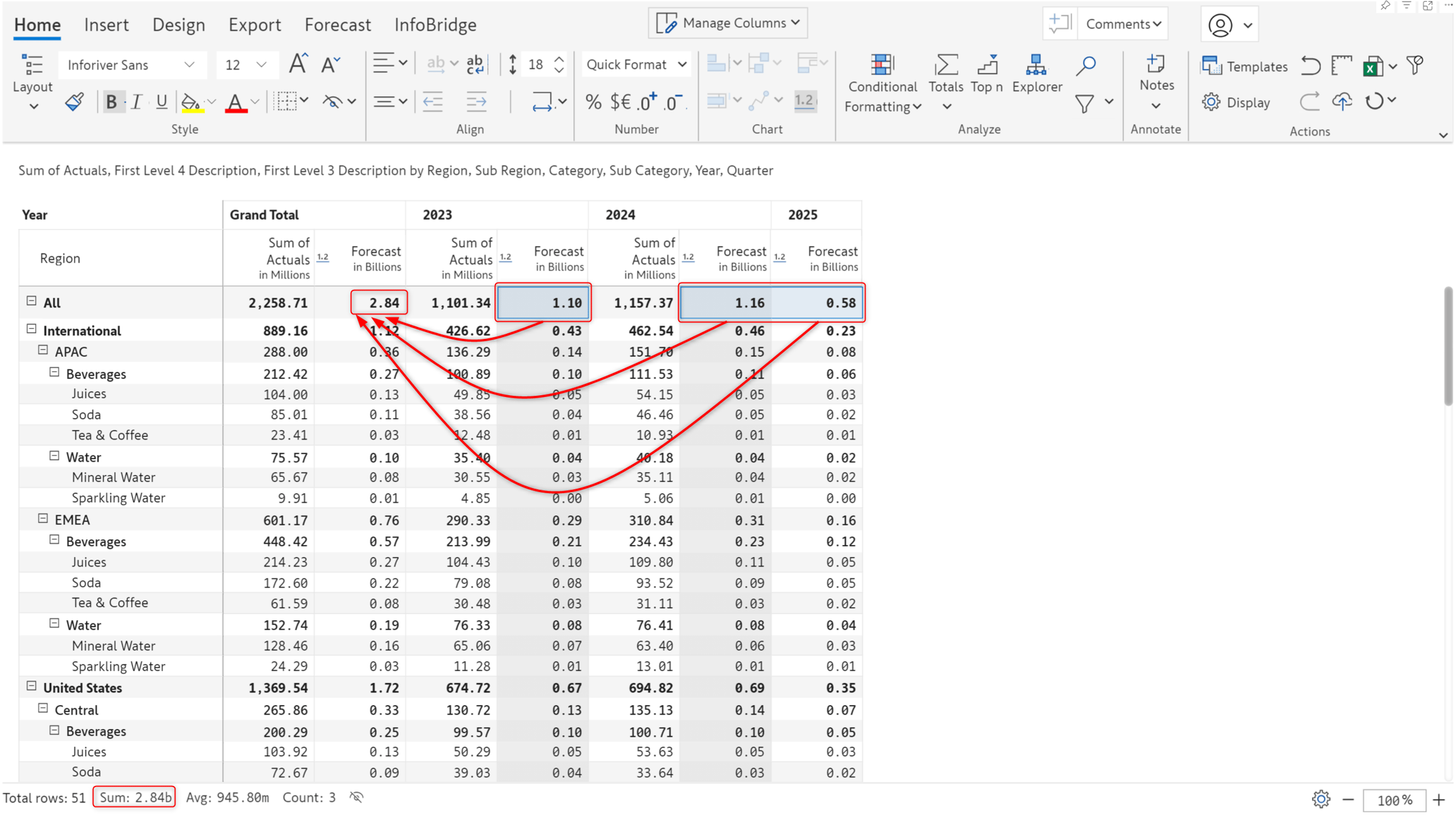Image resolution: width=1456 pixels, height=815 pixels.
Task: Click the Manage Columns button
Action: [727, 23]
